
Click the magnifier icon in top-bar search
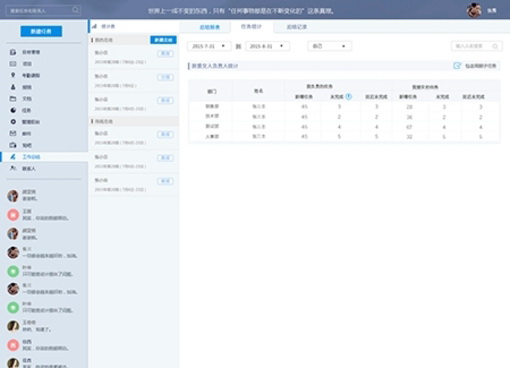point(75,10)
